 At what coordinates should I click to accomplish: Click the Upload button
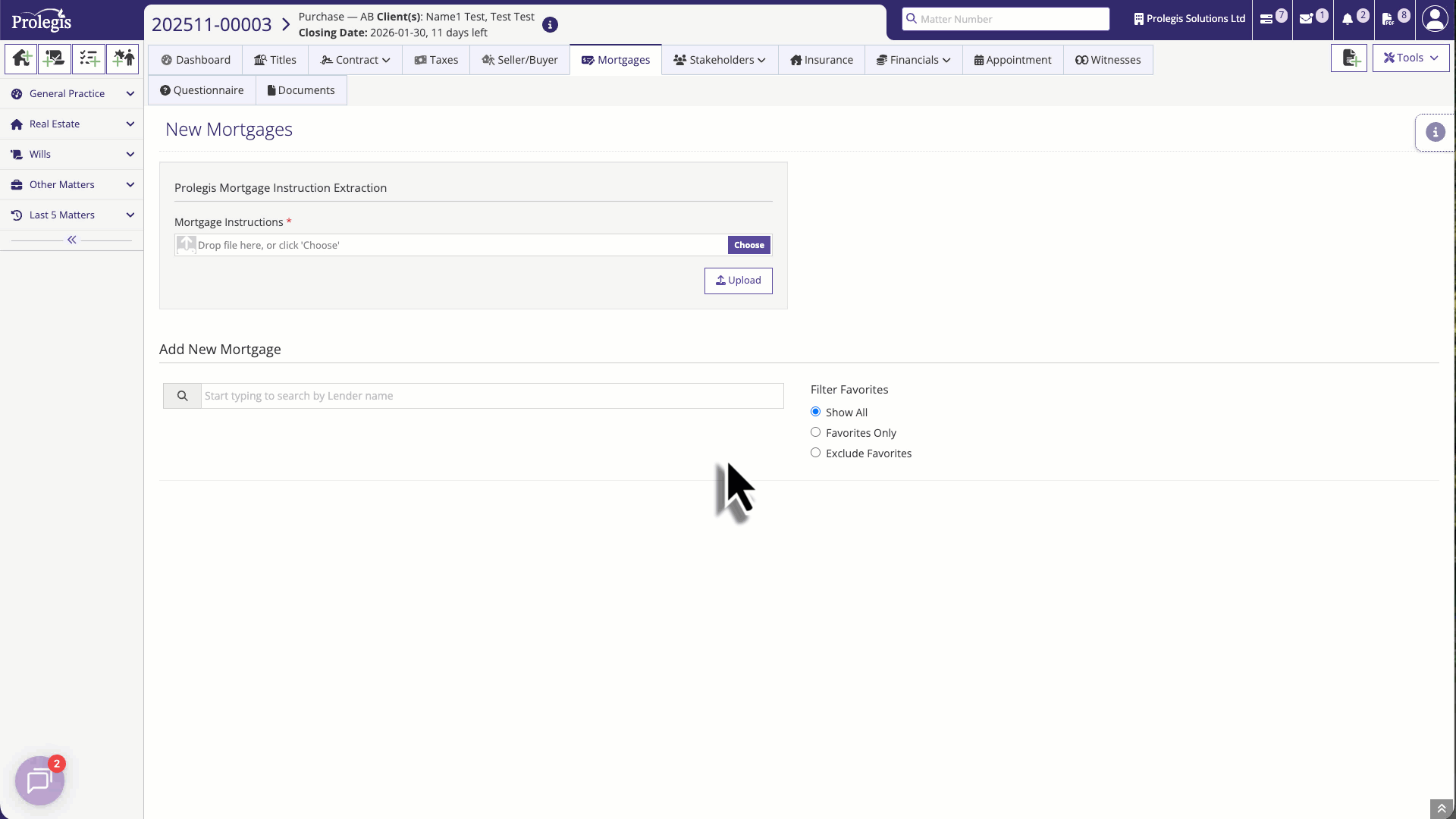[x=738, y=281]
